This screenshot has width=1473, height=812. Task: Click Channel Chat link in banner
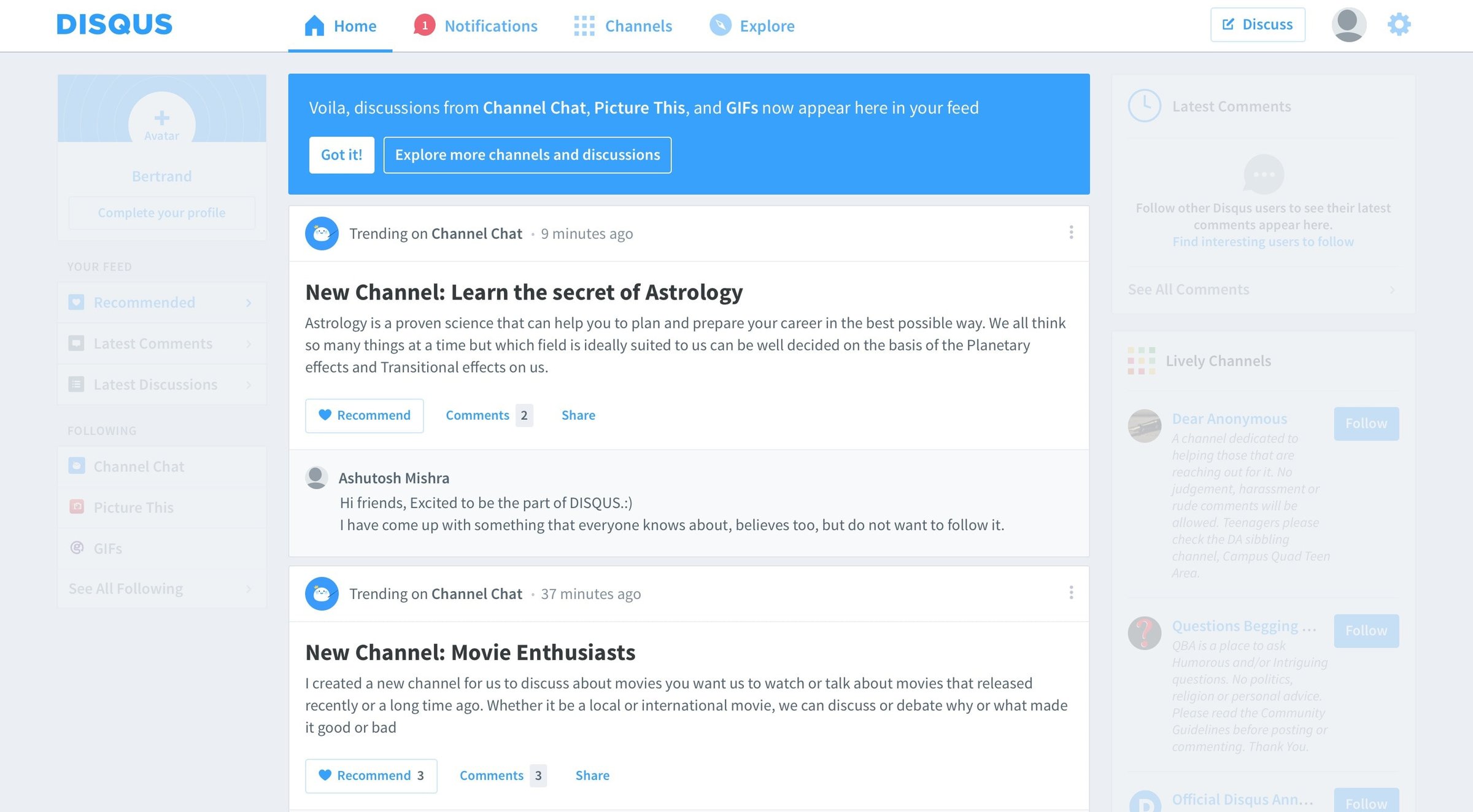(534, 108)
